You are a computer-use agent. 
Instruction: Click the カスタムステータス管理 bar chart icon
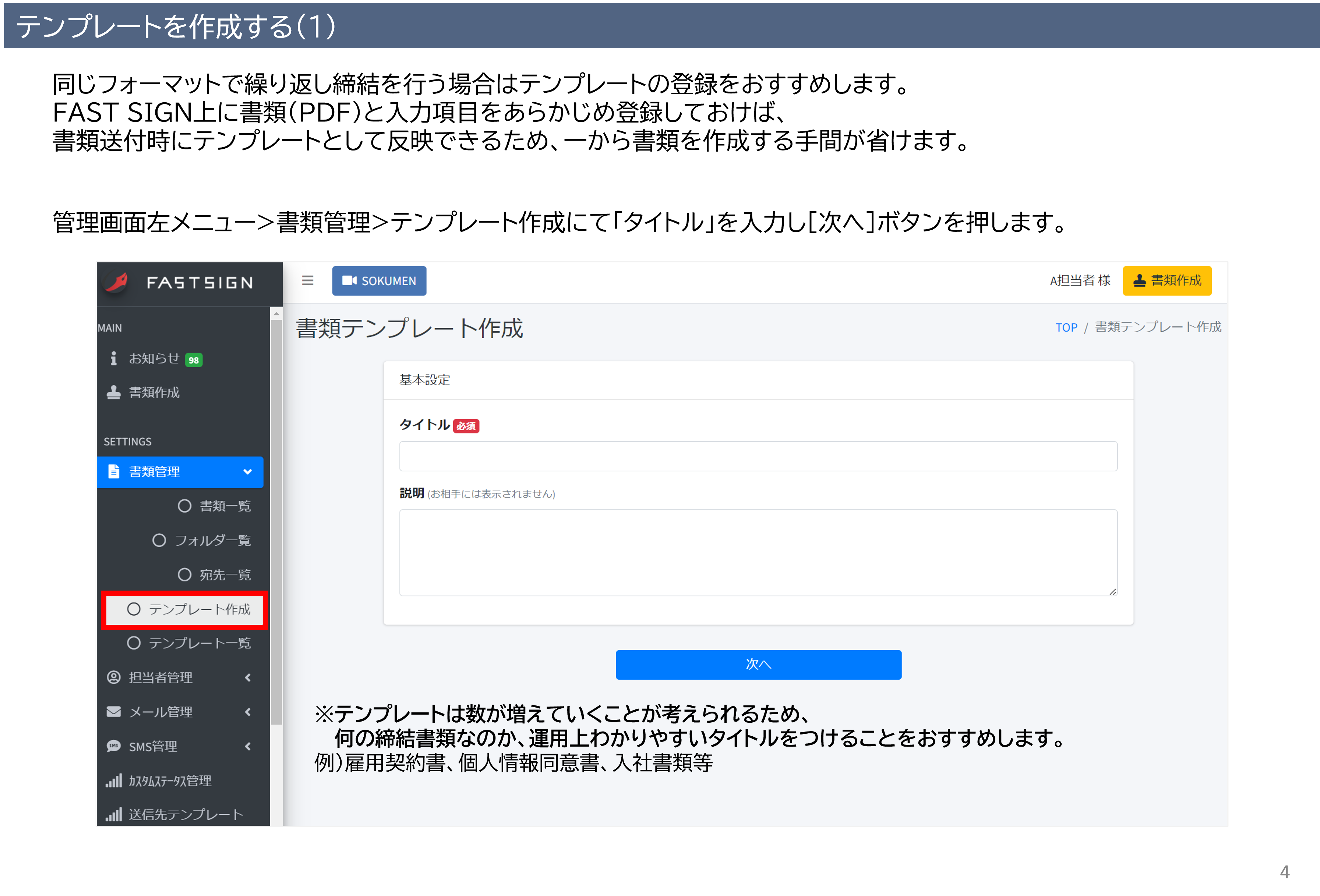(x=114, y=781)
